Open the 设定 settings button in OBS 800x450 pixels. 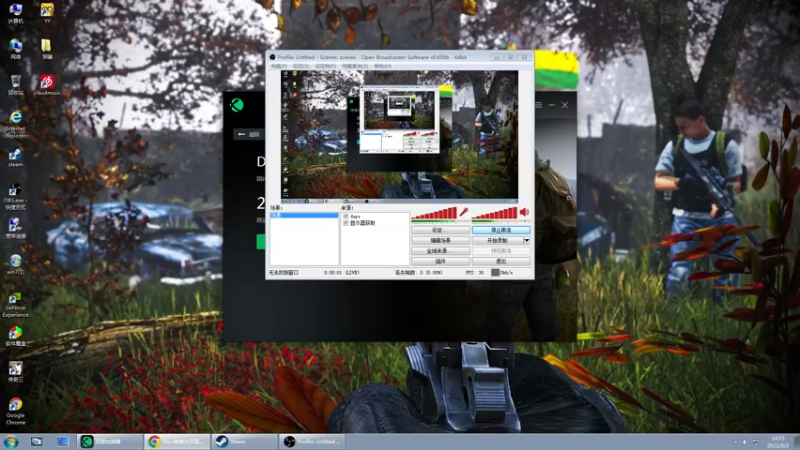440,230
